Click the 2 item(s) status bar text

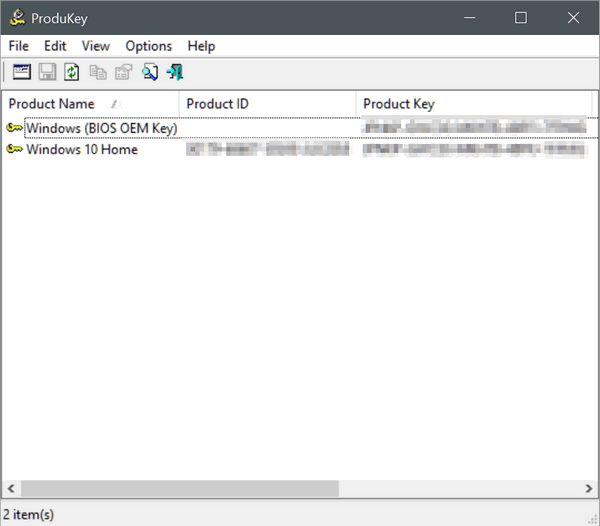pyautogui.click(x=29, y=515)
